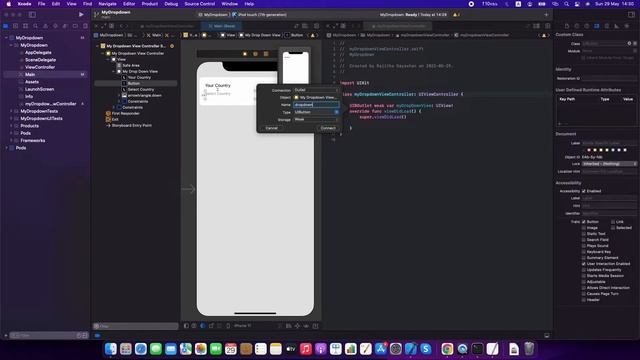Image resolution: width=640 pixels, height=360 pixels.
Task: Add a new tab with plus button
Action: click(x=546, y=15)
